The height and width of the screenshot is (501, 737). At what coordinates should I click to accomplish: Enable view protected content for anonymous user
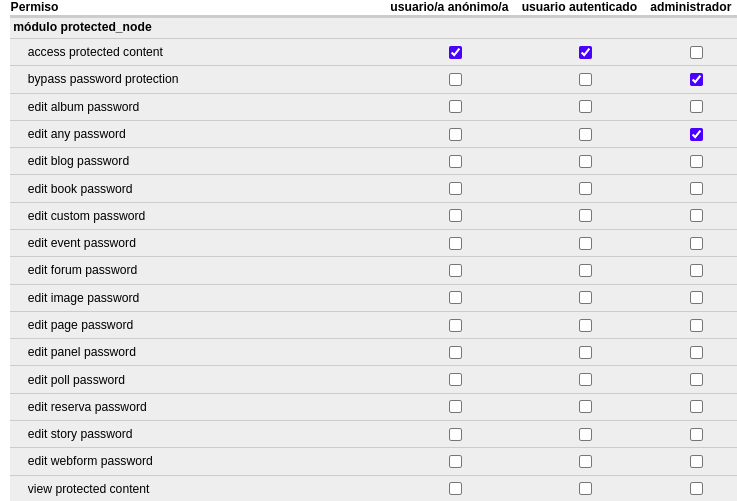[x=455, y=489]
